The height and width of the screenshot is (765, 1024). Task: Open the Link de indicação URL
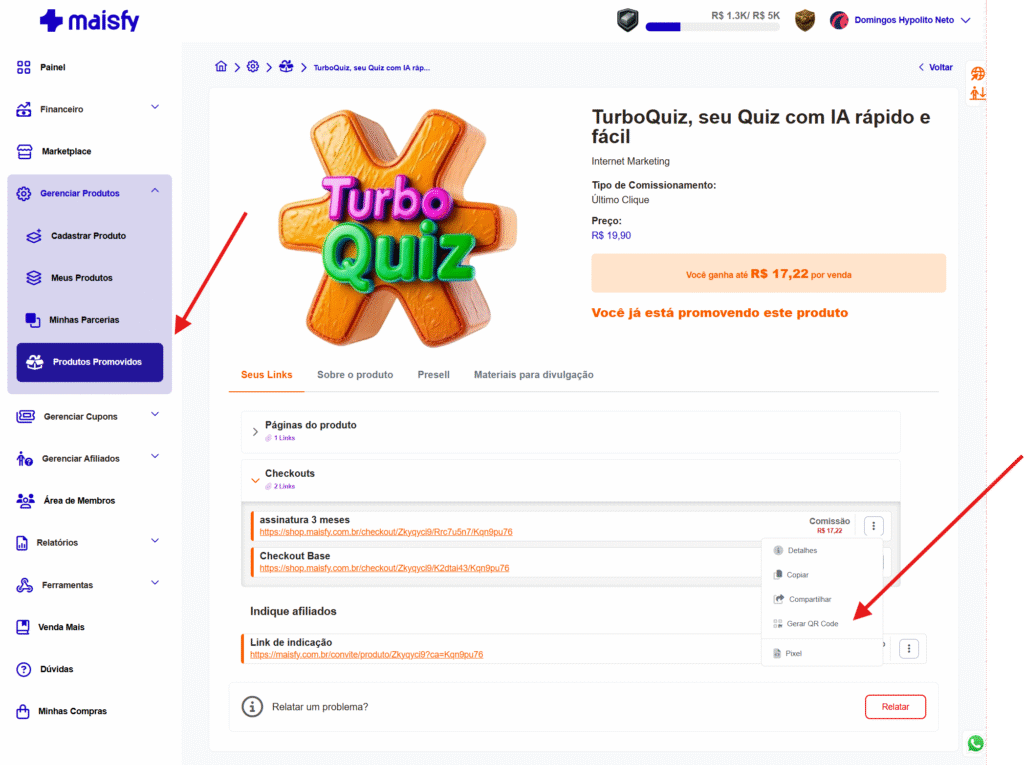[x=366, y=655]
